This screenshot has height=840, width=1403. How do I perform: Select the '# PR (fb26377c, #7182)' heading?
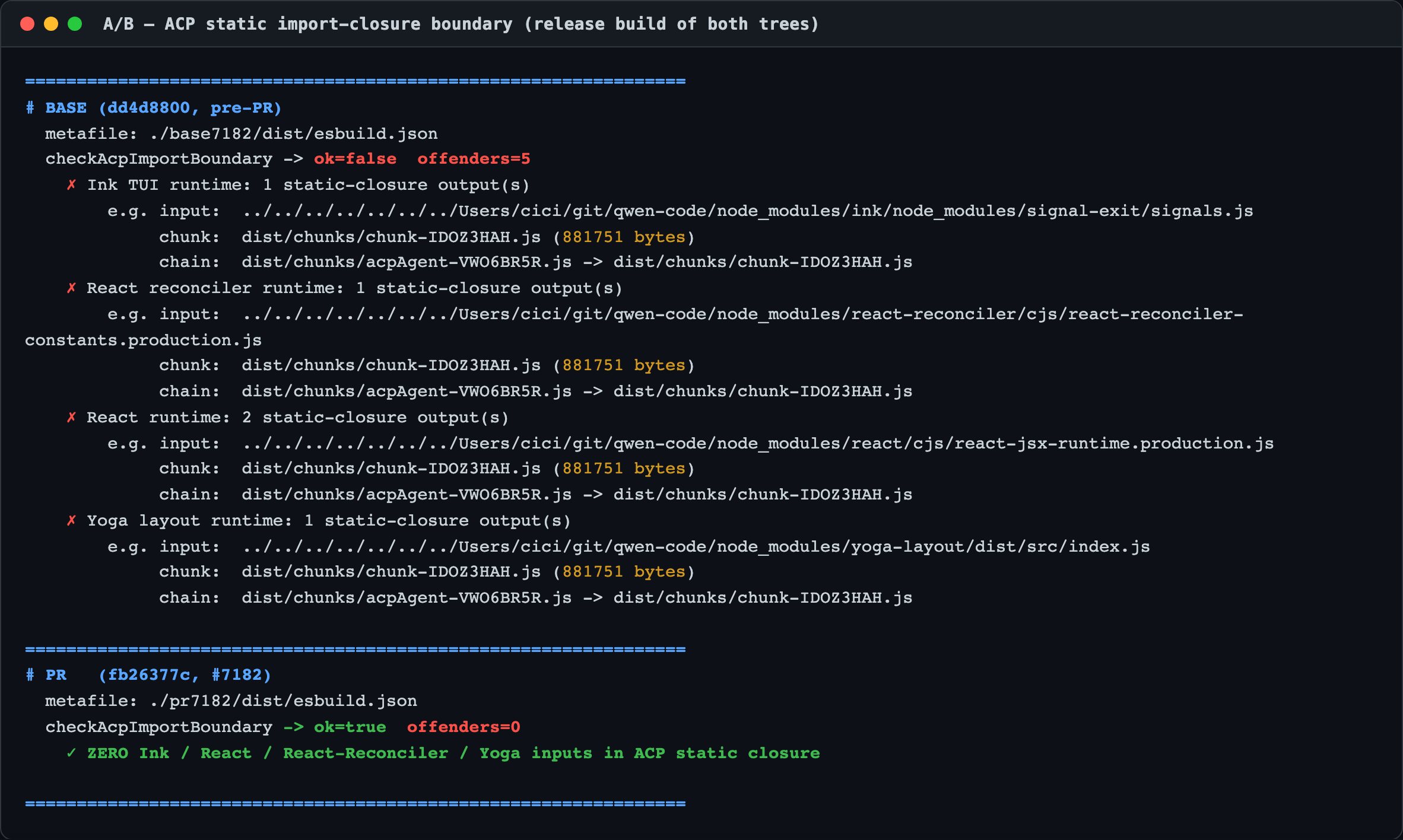coord(148,675)
